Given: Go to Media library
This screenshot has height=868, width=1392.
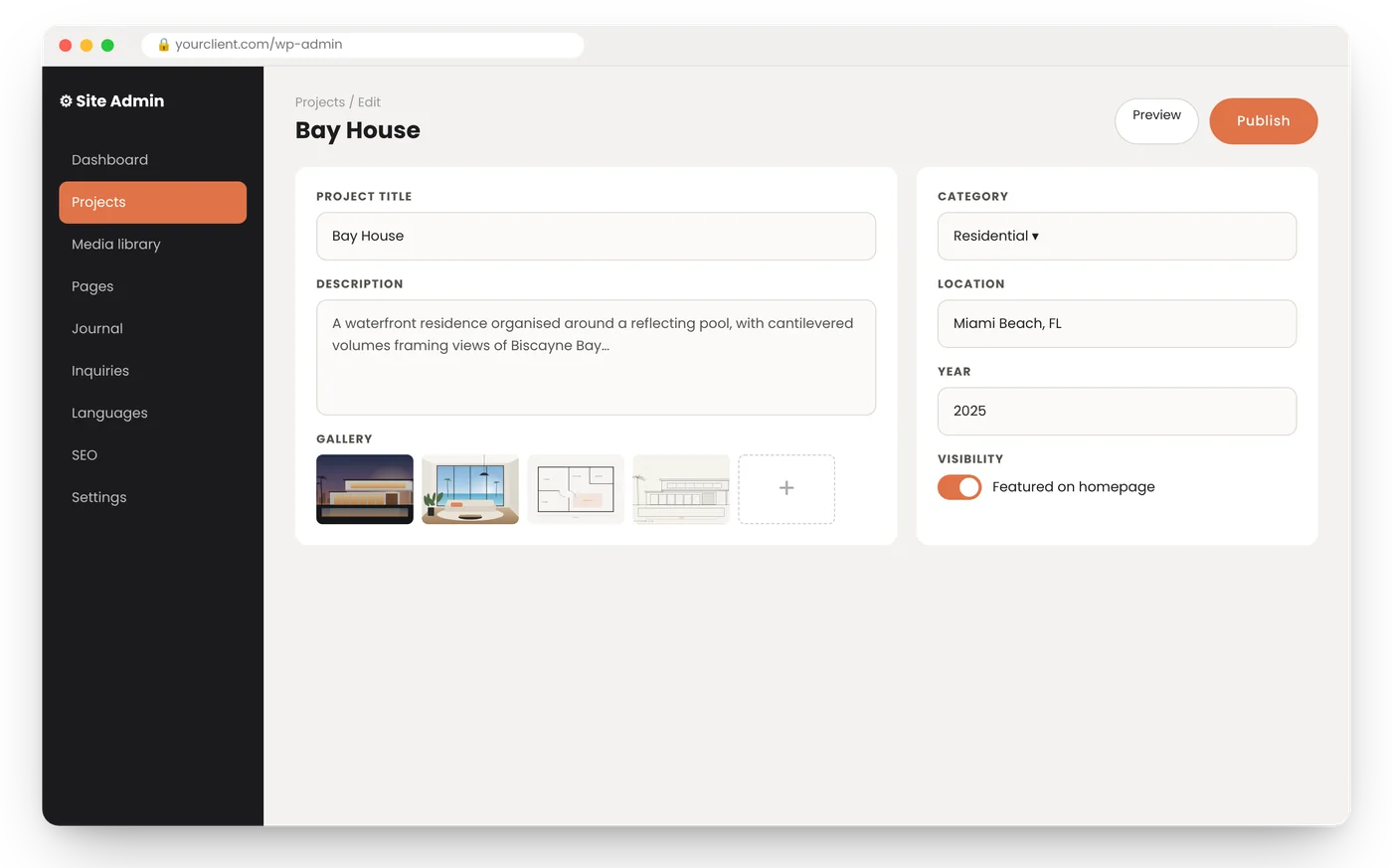Looking at the screenshot, I should 153,245.
